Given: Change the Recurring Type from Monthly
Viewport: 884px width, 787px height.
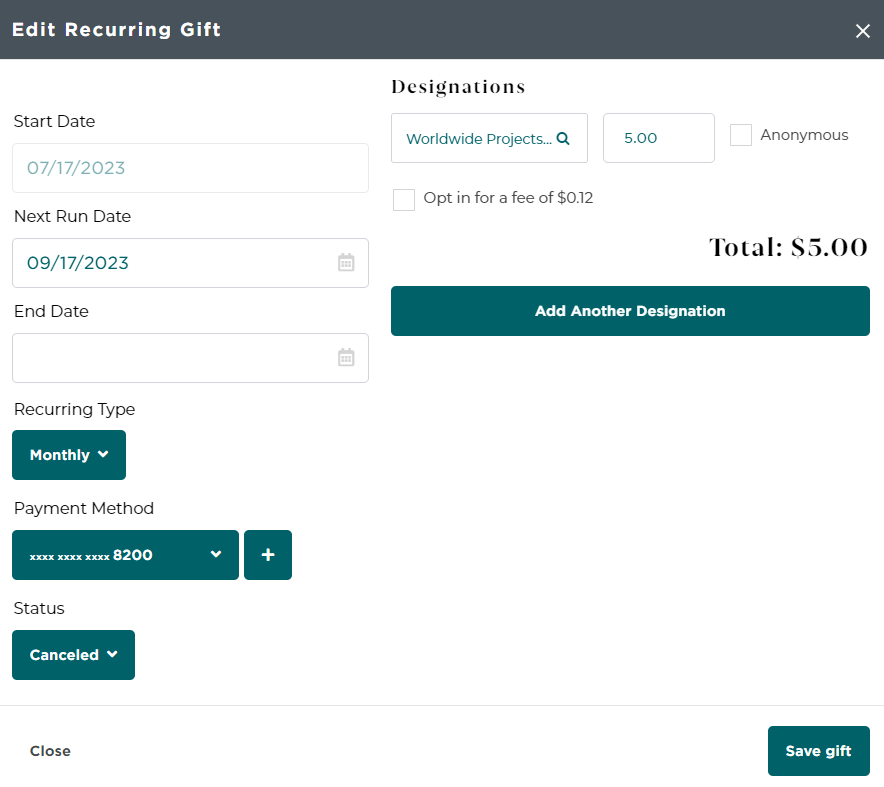Looking at the screenshot, I should pos(68,455).
